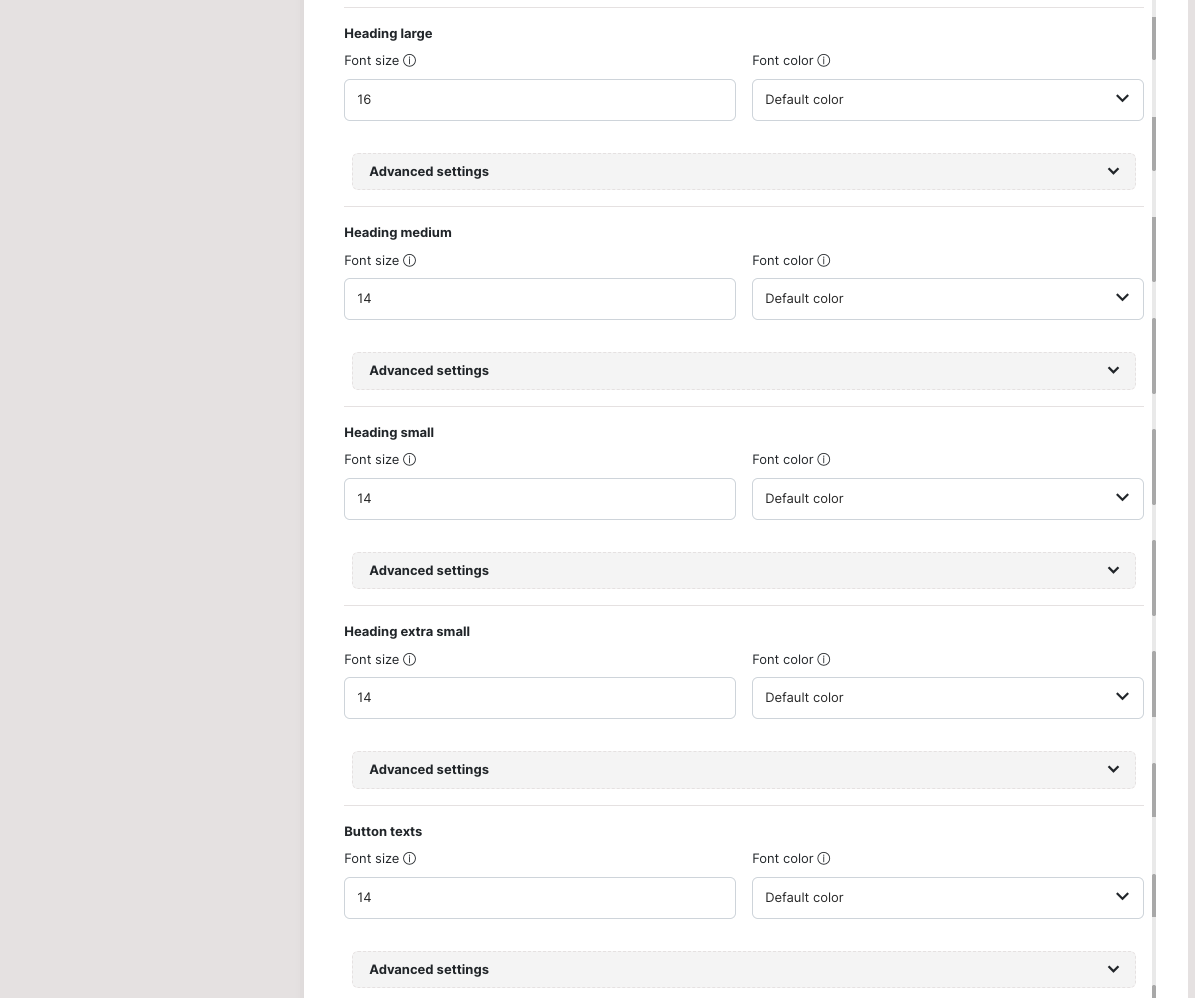This screenshot has height=998, width=1195.
Task: Open Button texts Font color dropdown
Action: tap(947, 898)
